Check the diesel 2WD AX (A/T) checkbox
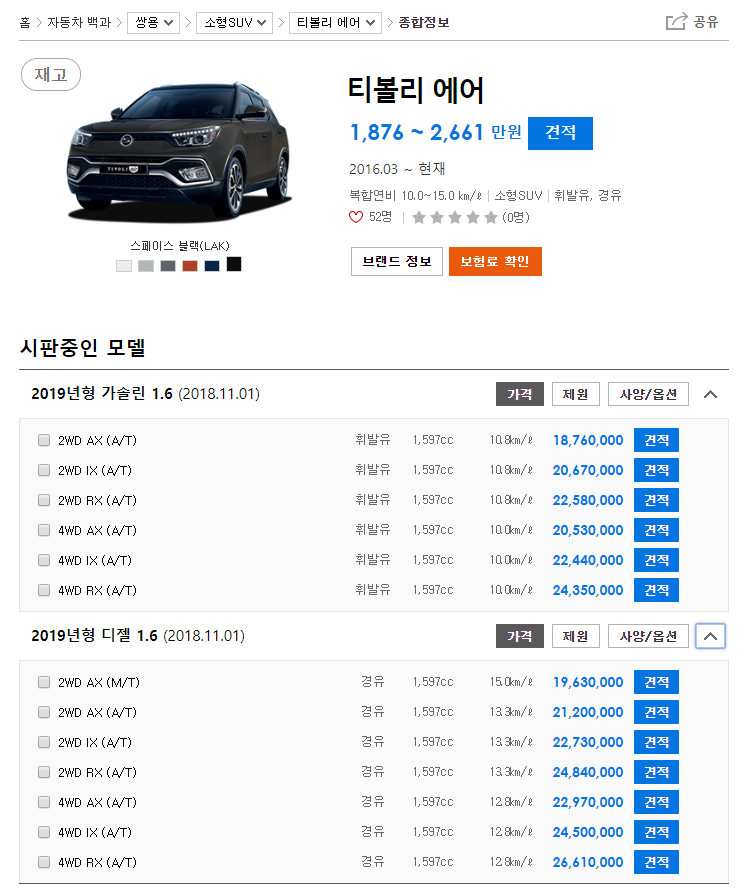The width and height of the screenshot is (755, 896). coord(44,712)
